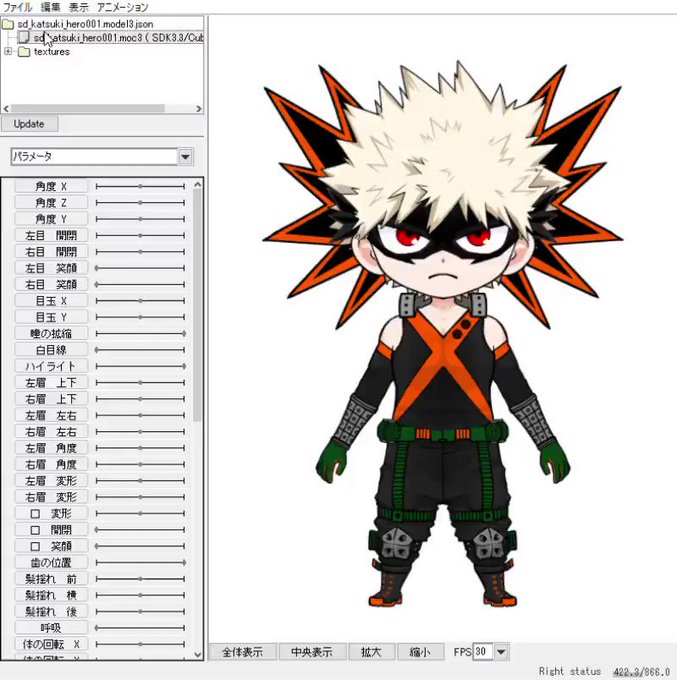Click the 左眉 上下 slider
Screen dimensions: 677x680
[140, 382]
